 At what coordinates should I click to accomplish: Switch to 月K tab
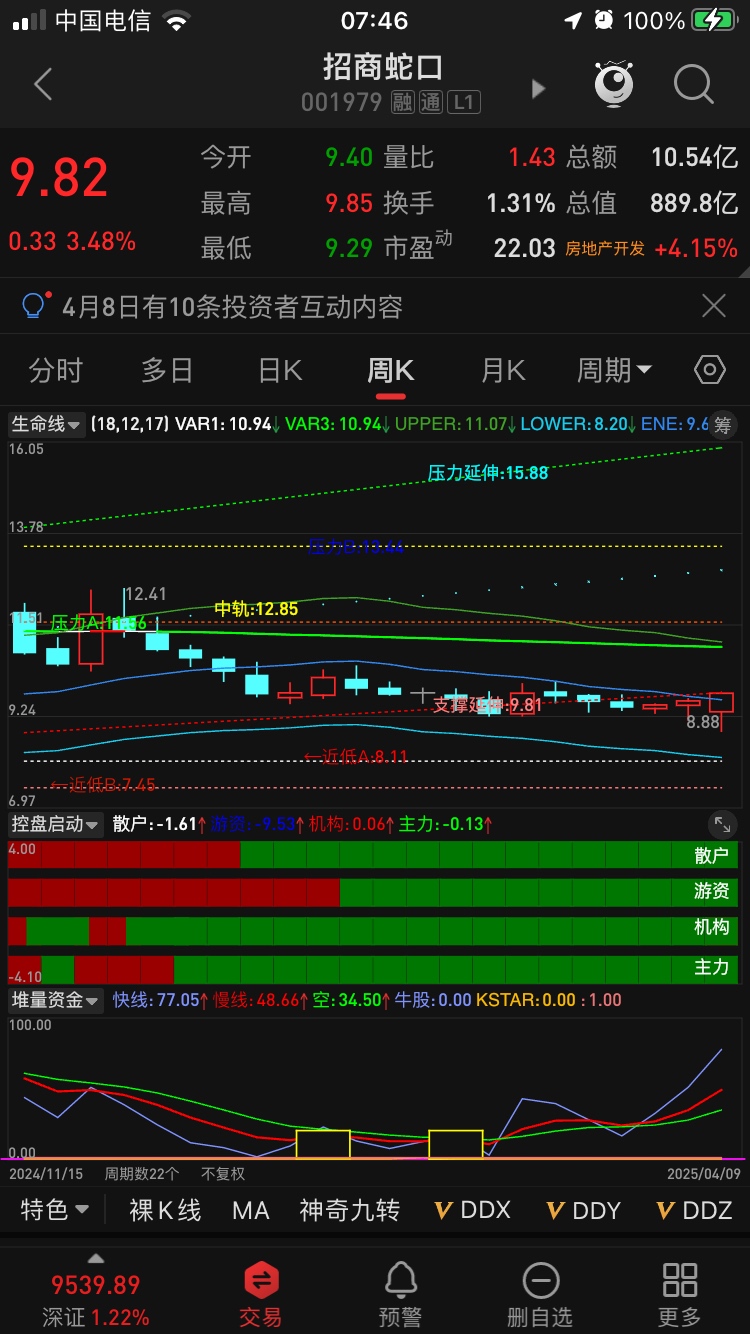pos(503,370)
